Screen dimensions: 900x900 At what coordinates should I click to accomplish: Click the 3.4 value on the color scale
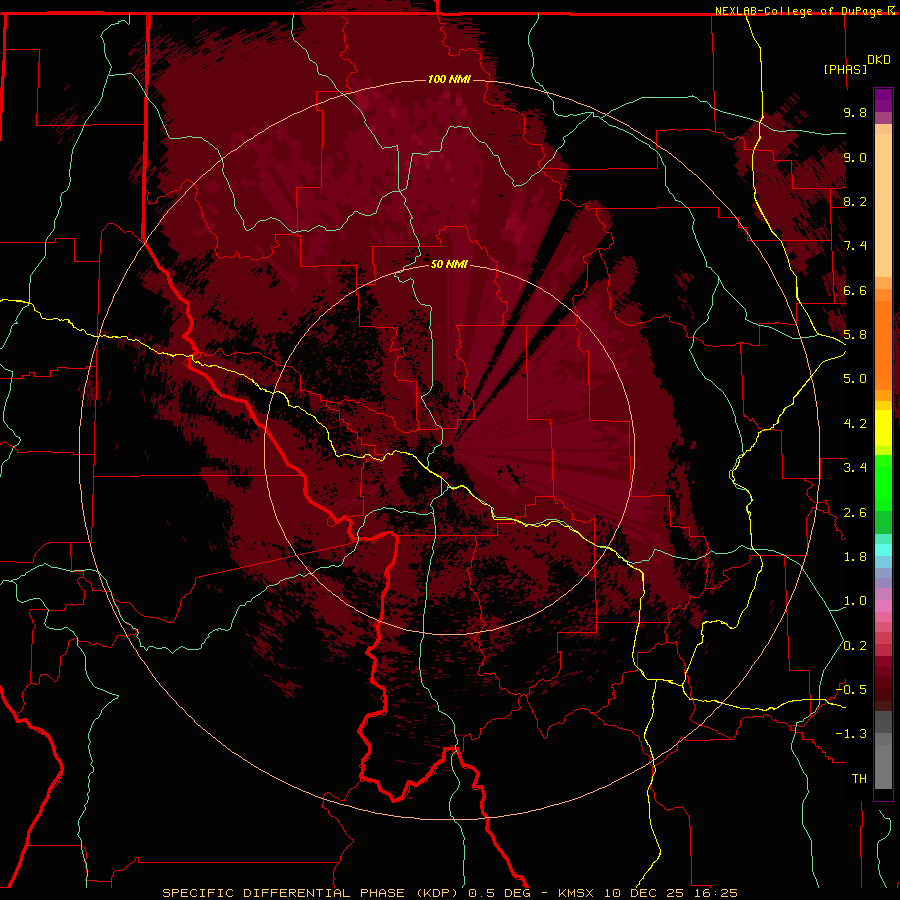pyautogui.click(x=855, y=468)
